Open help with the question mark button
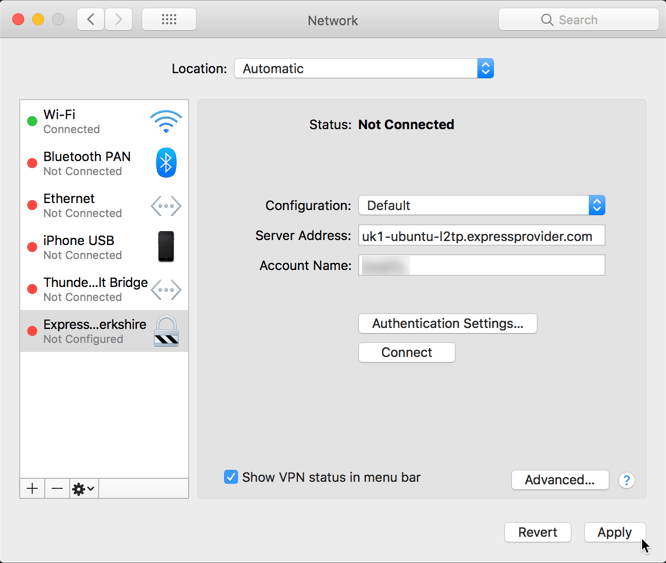The image size is (666, 563). tap(626, 480)
